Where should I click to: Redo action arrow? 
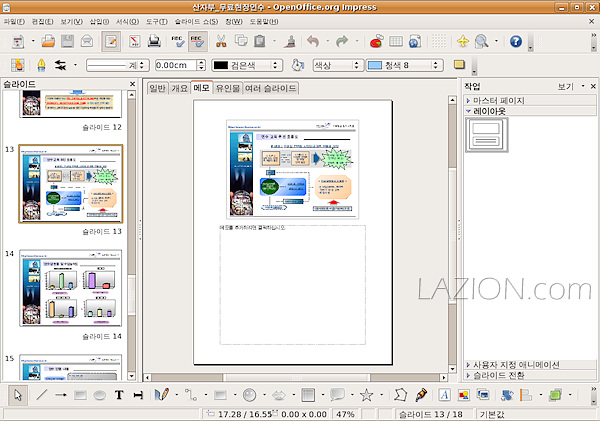coord(342,41)
